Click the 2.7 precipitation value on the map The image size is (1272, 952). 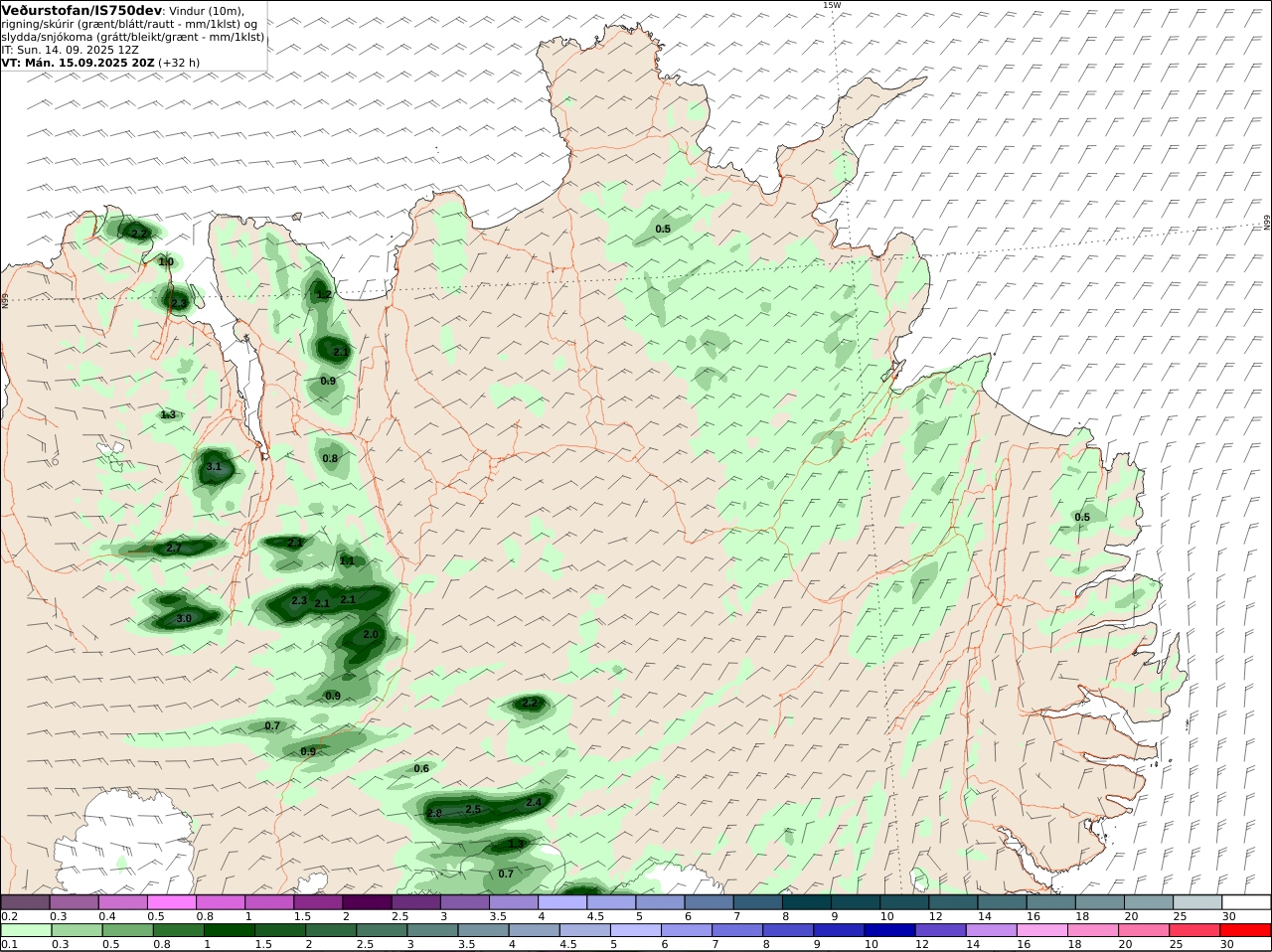[174, 548]
